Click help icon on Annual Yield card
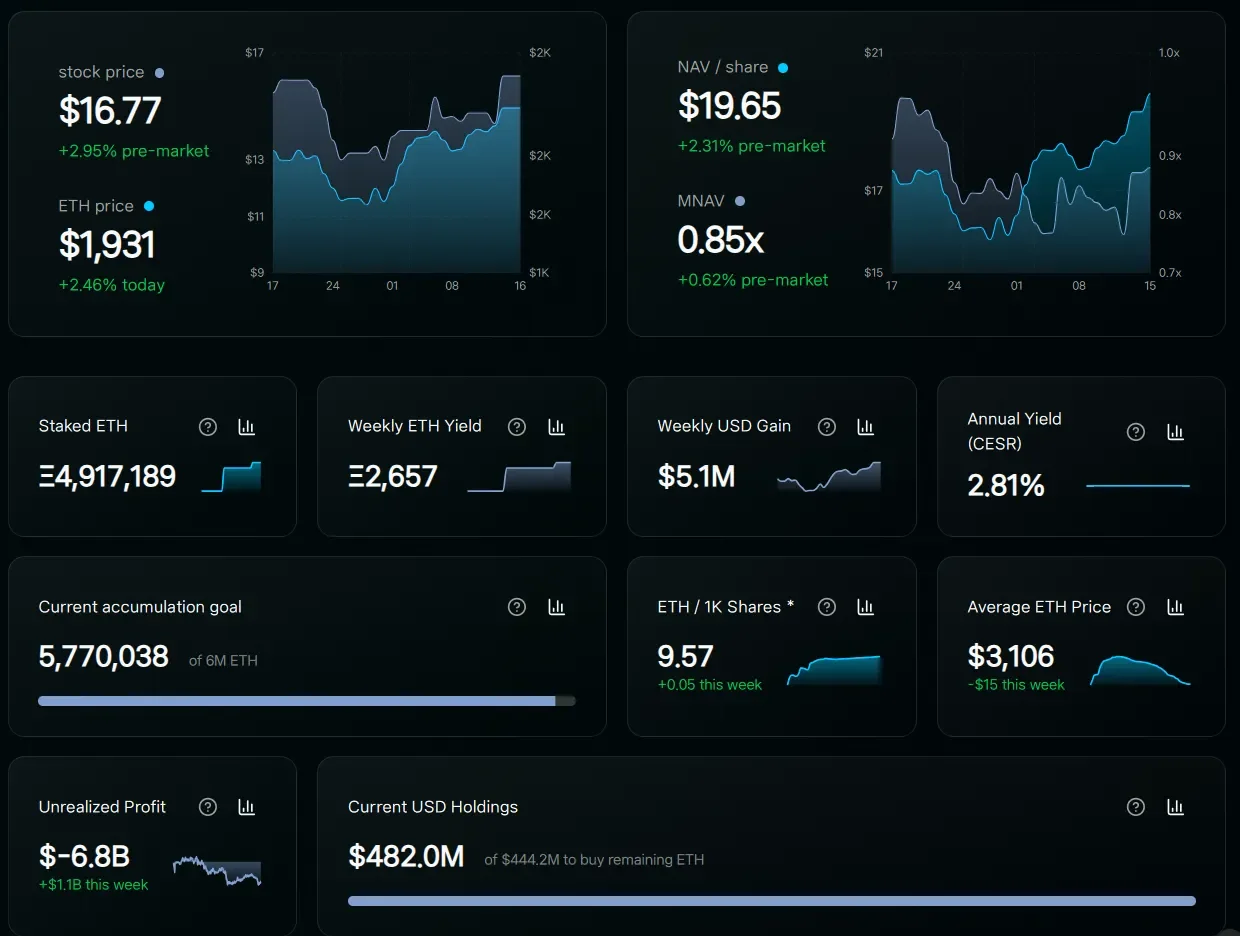The height and width of the screenshot is (936, 1240). pos(1136,432)
